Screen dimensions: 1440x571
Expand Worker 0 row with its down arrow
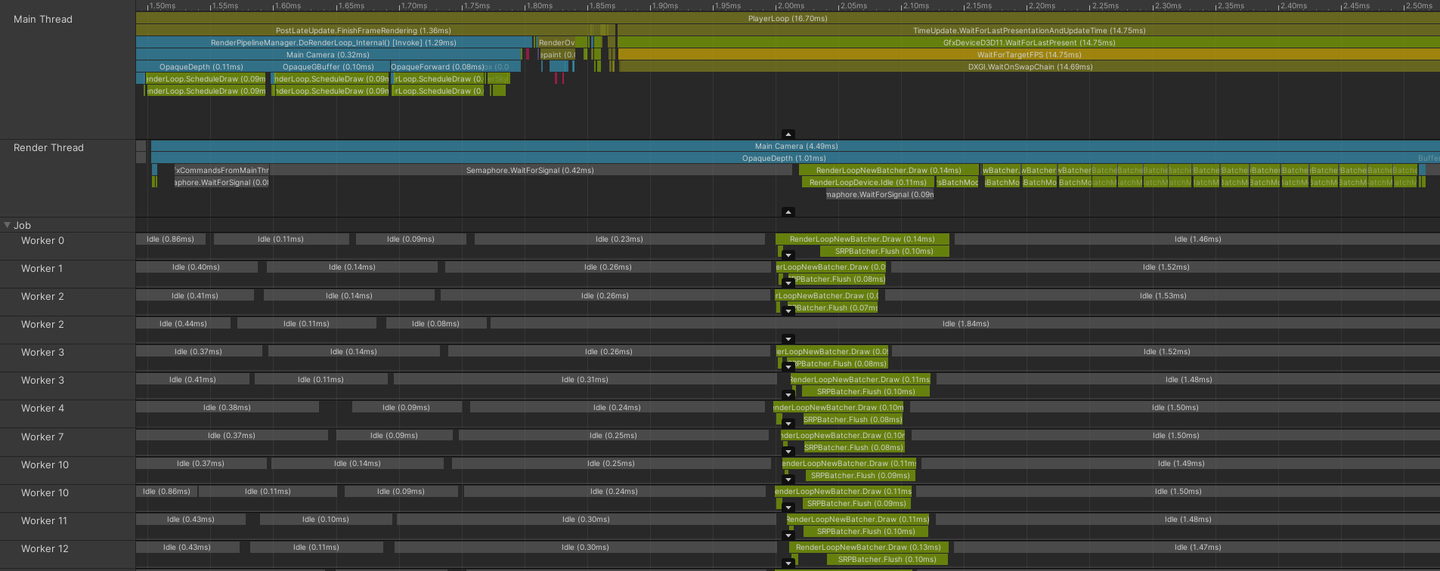pyautogui.click(x=788, y=255)
